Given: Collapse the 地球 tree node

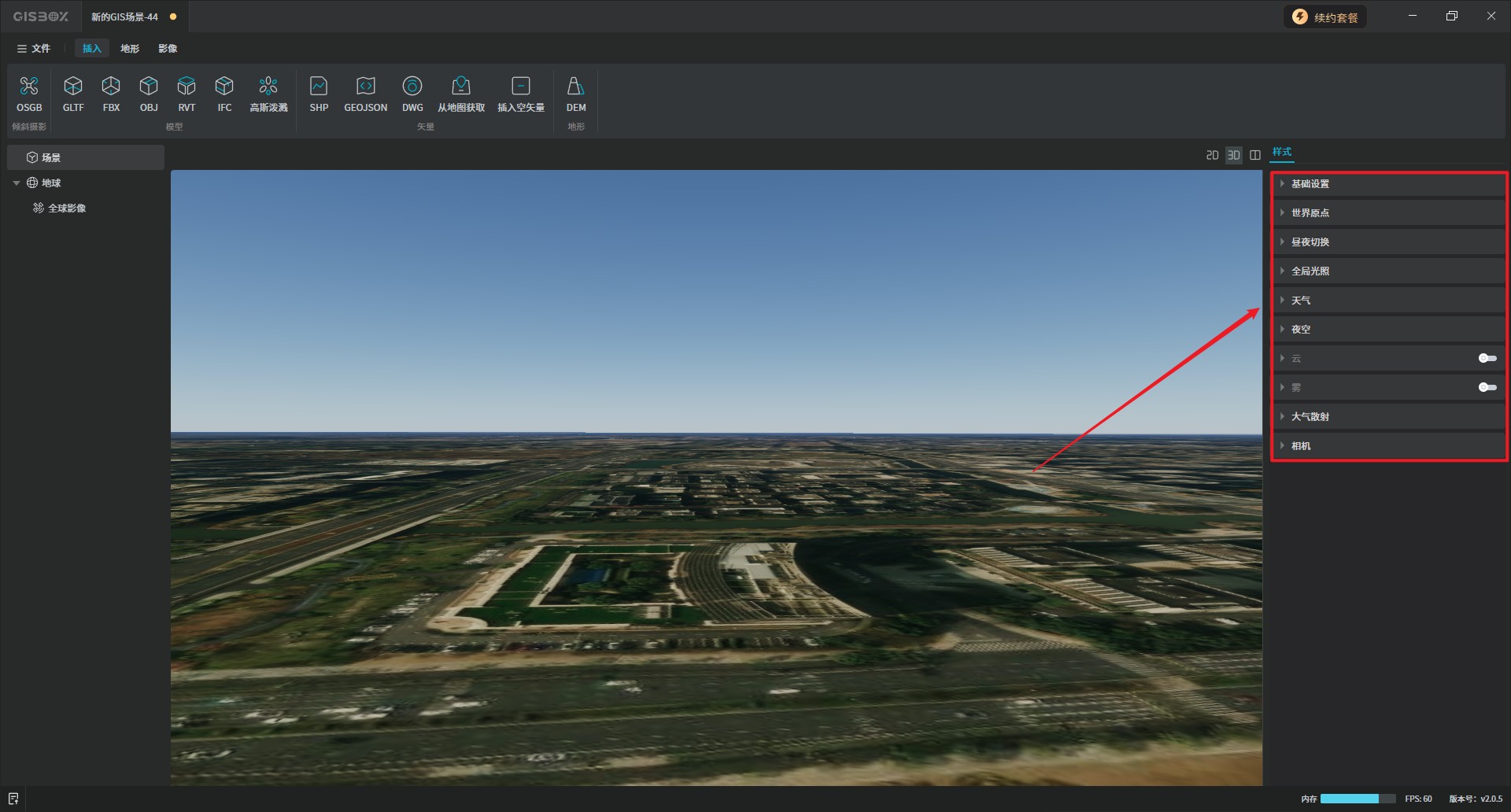Looking at the screenshot, I should click(x=17, y=183).
